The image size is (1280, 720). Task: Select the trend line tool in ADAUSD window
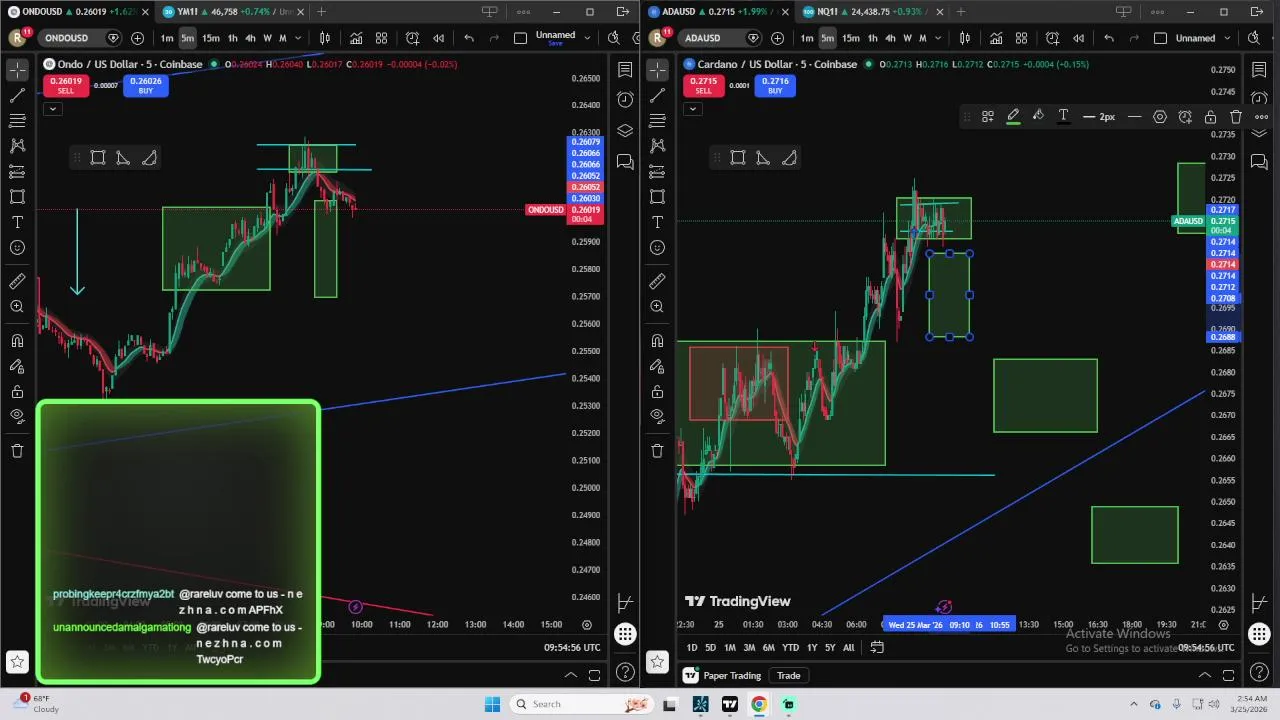657,96
